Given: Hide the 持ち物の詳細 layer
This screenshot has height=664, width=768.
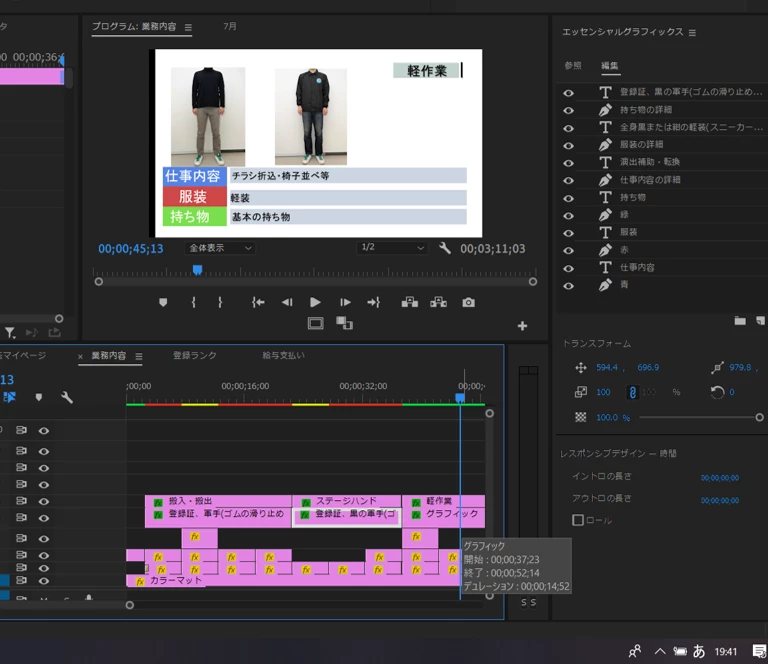Looking at the screenshot, I should point(568,111).
